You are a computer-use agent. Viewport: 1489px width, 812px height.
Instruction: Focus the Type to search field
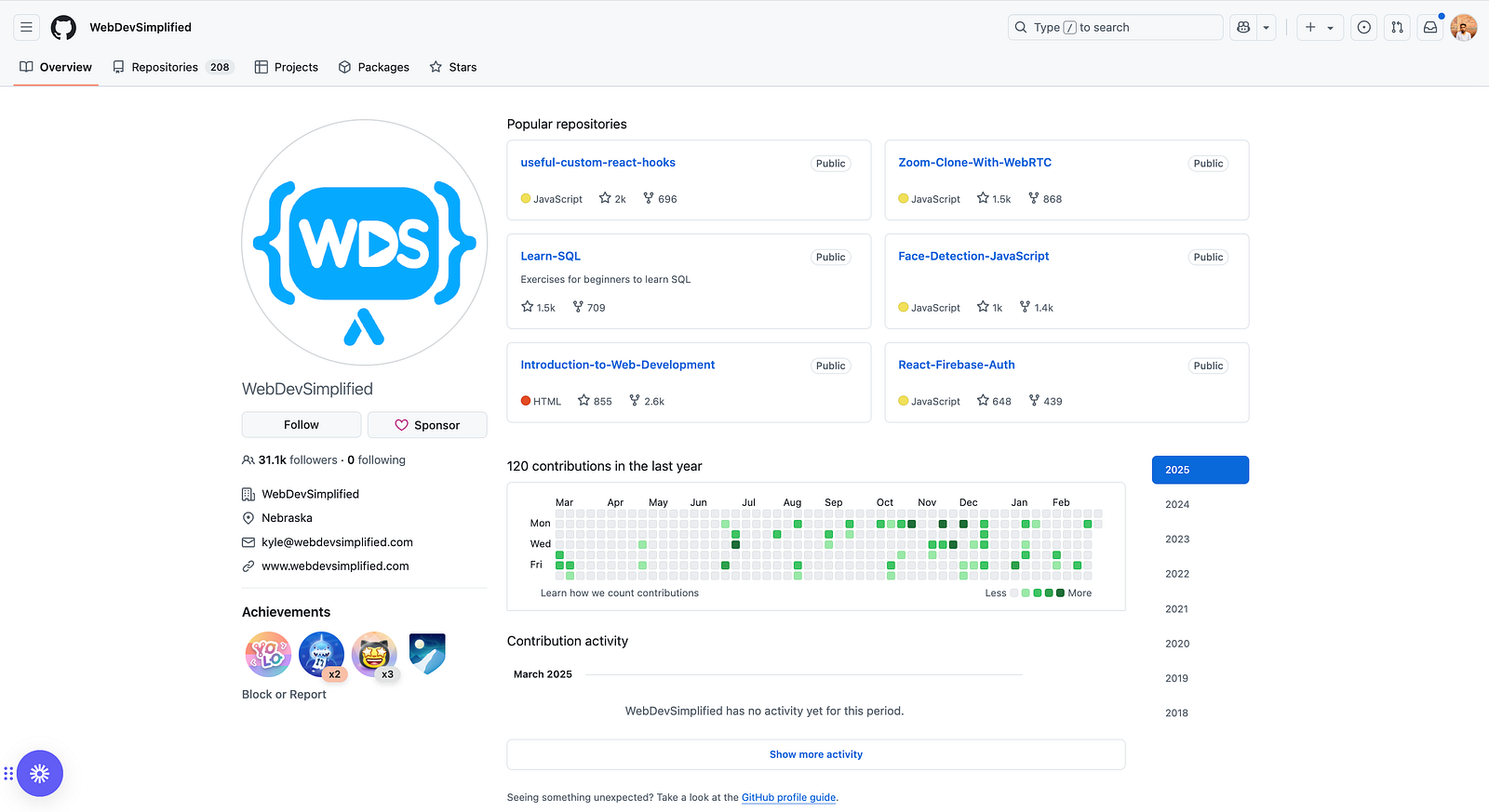[x=1115, y=27]
